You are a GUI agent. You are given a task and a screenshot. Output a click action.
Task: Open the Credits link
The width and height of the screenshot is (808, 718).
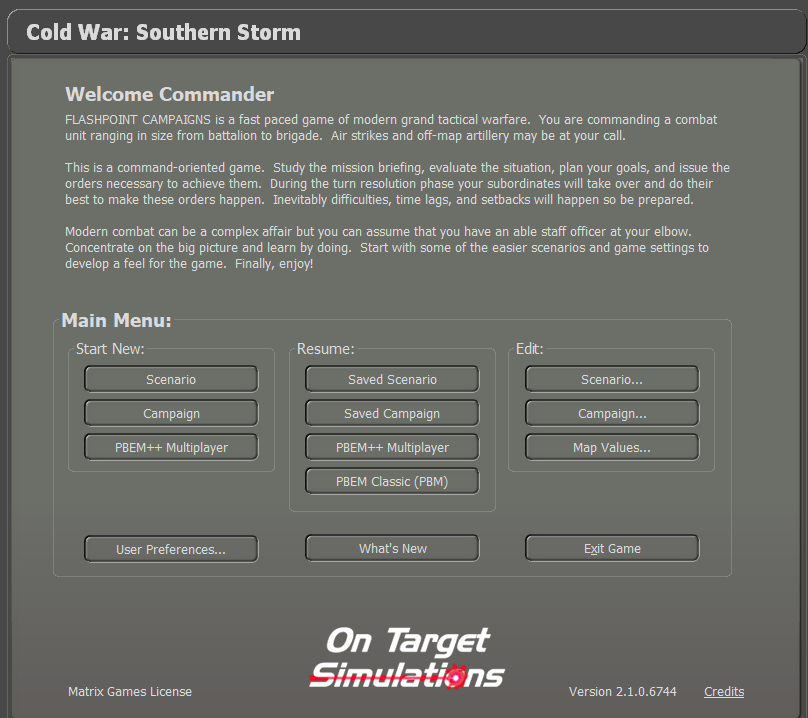point(724,692)
